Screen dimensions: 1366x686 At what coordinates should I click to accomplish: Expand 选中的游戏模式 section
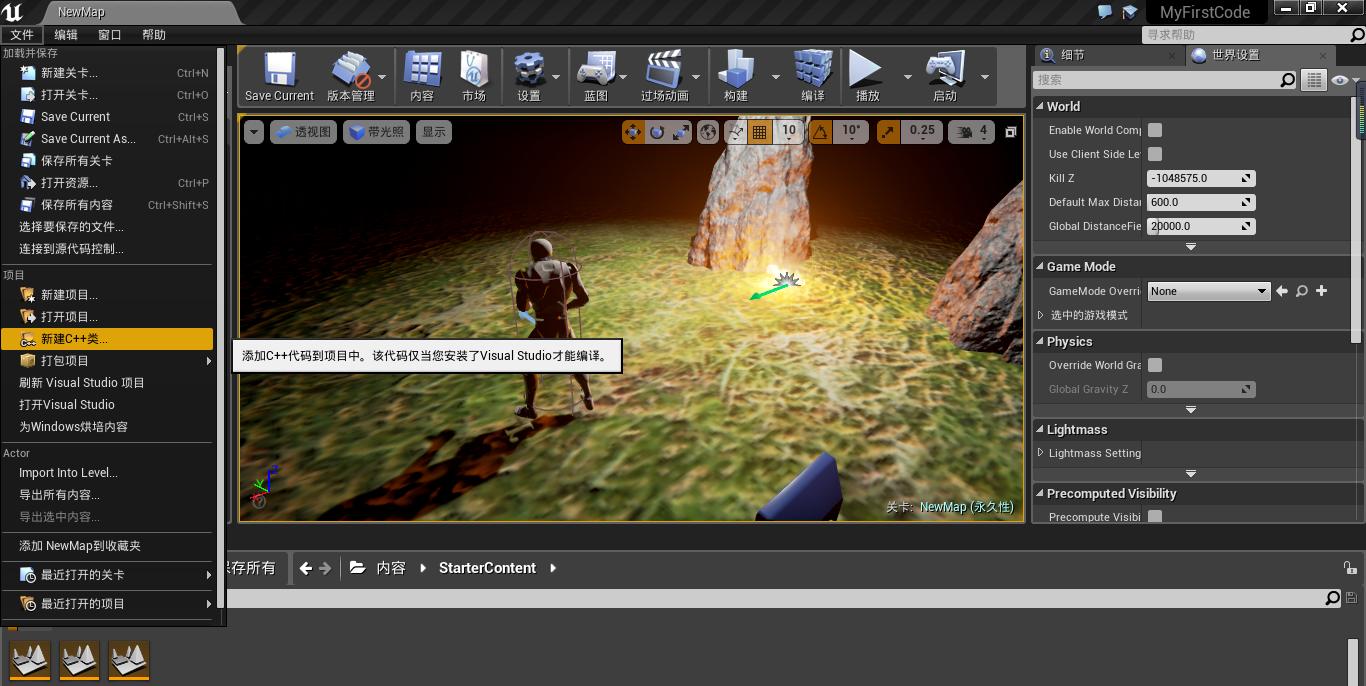[x=1041, y=315]
